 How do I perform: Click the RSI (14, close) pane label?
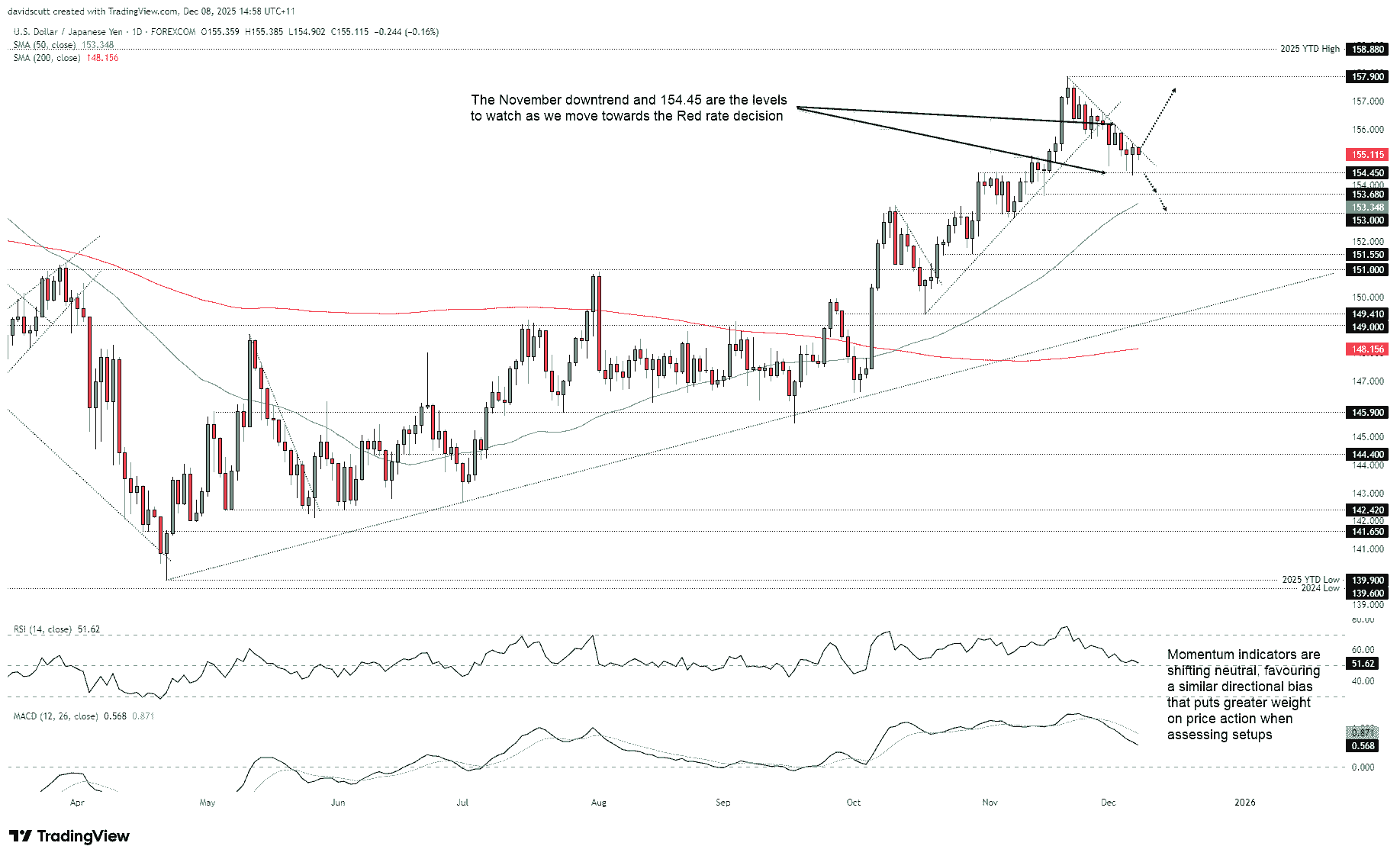click(x=42, y=629)
